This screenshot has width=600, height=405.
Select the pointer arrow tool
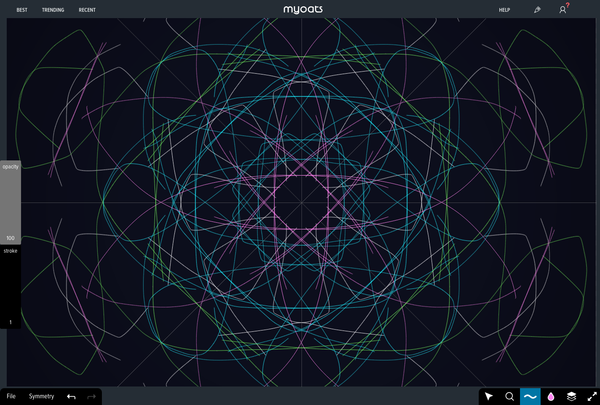point(489,396)
